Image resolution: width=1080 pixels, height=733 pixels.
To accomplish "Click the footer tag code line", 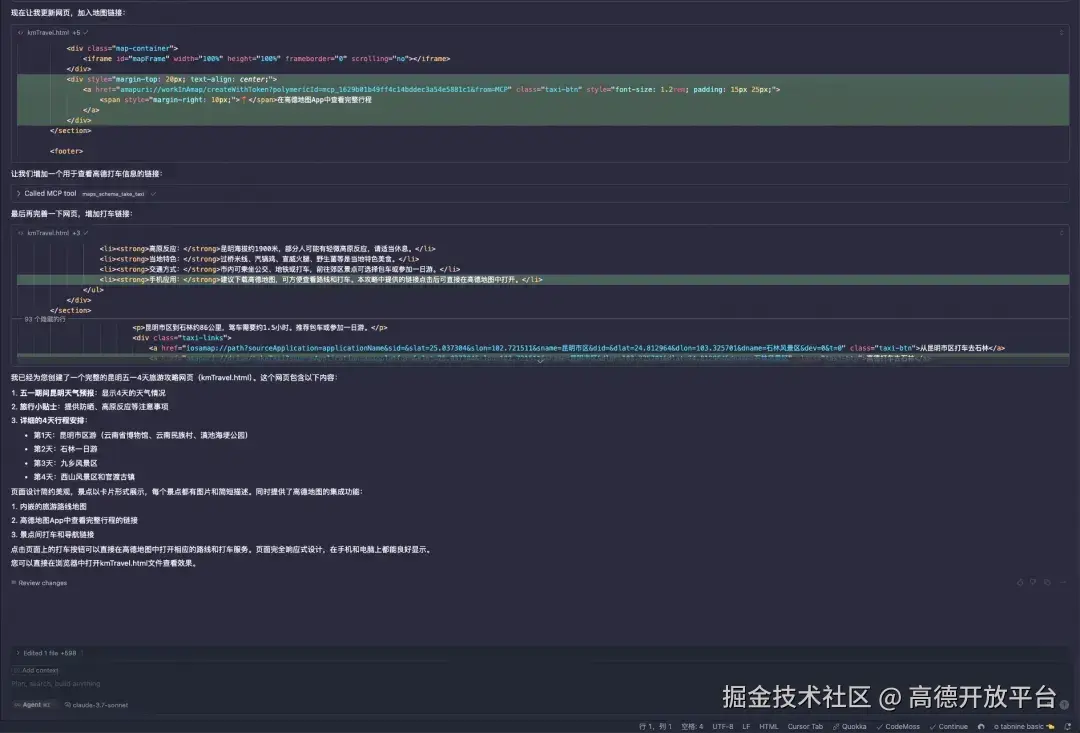I will pos(66,151).
